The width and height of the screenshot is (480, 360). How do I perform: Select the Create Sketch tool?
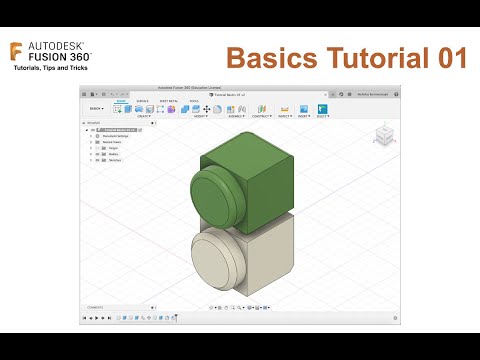tap(117, 109)
